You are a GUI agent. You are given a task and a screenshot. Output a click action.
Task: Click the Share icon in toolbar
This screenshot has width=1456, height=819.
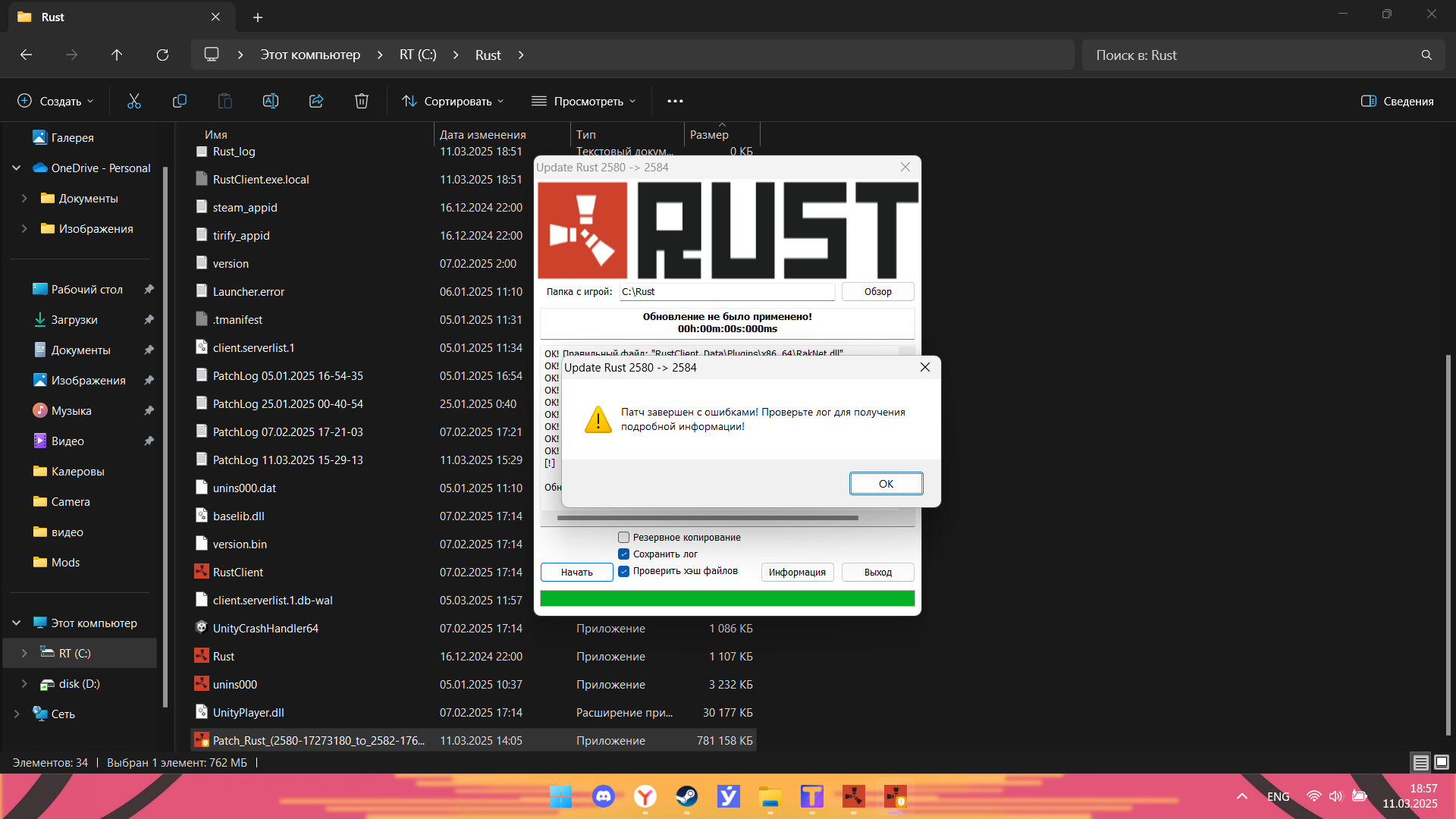[316, 101]
